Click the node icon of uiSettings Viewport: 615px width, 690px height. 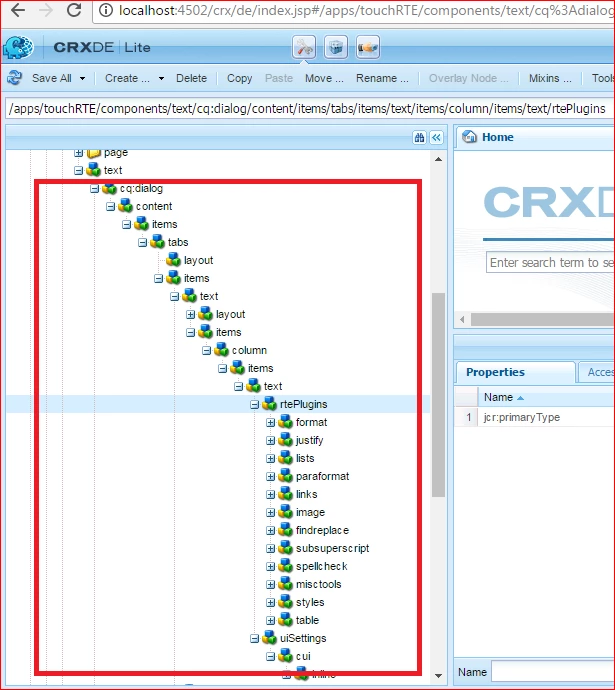[269, 638]
